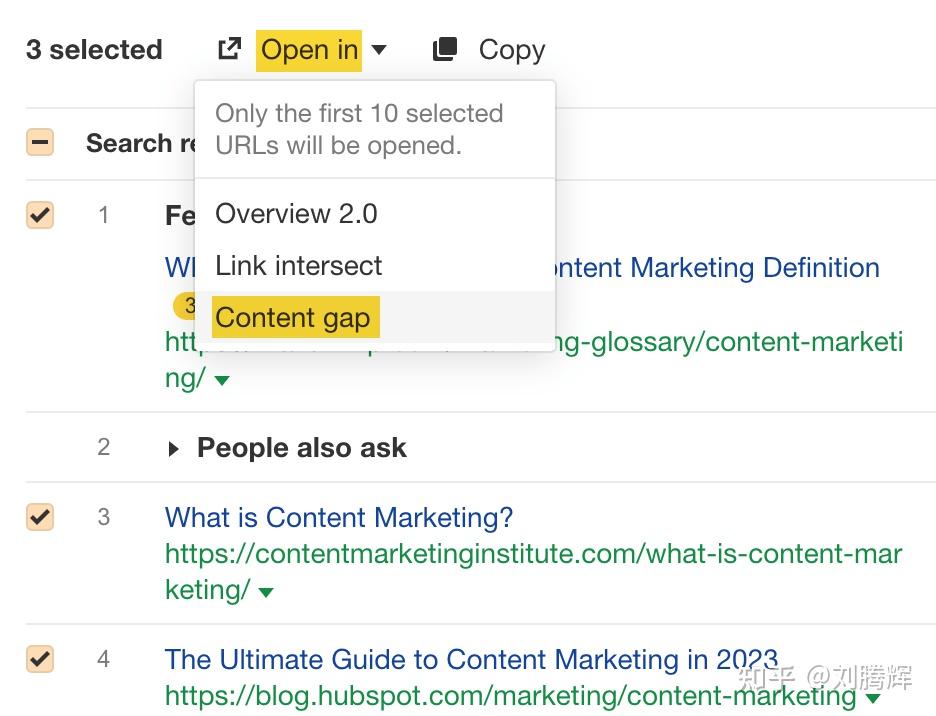The width and height of the screenshot is (936, 716).
Task: Toggle the select-all checkbox in header row
Action: point(40,143)
